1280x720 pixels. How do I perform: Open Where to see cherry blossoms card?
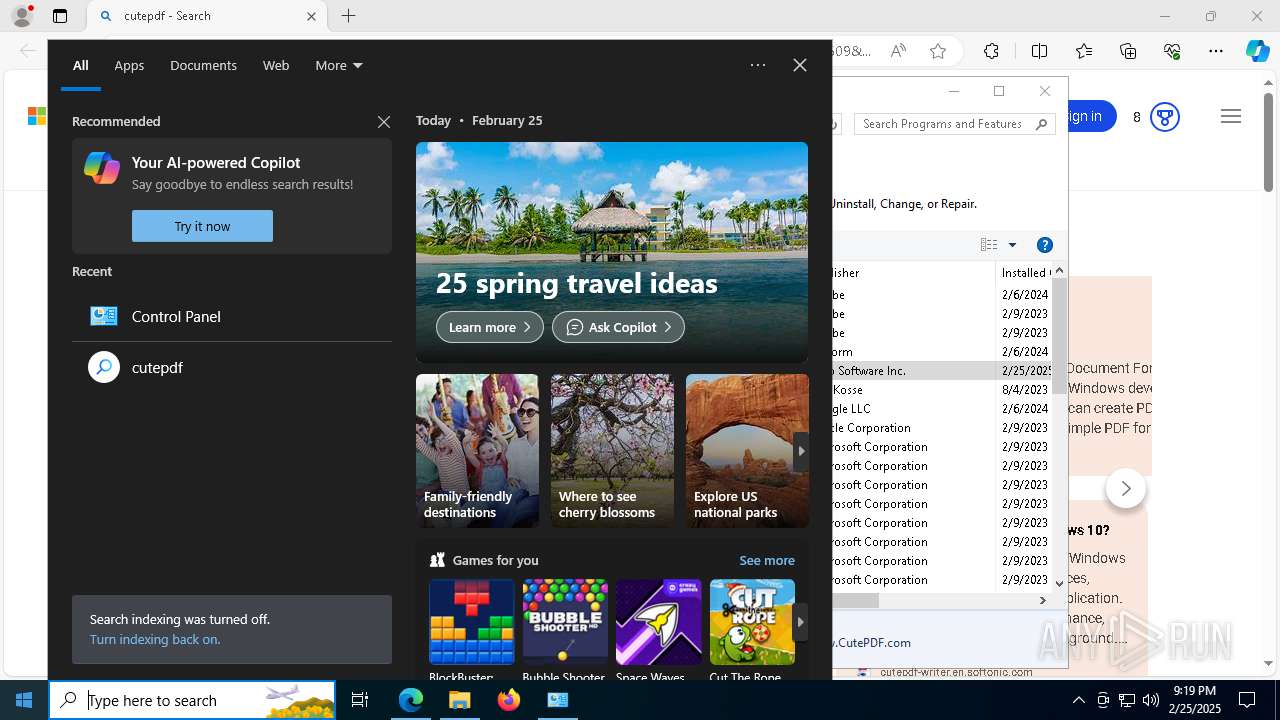[x=612, y=451]
